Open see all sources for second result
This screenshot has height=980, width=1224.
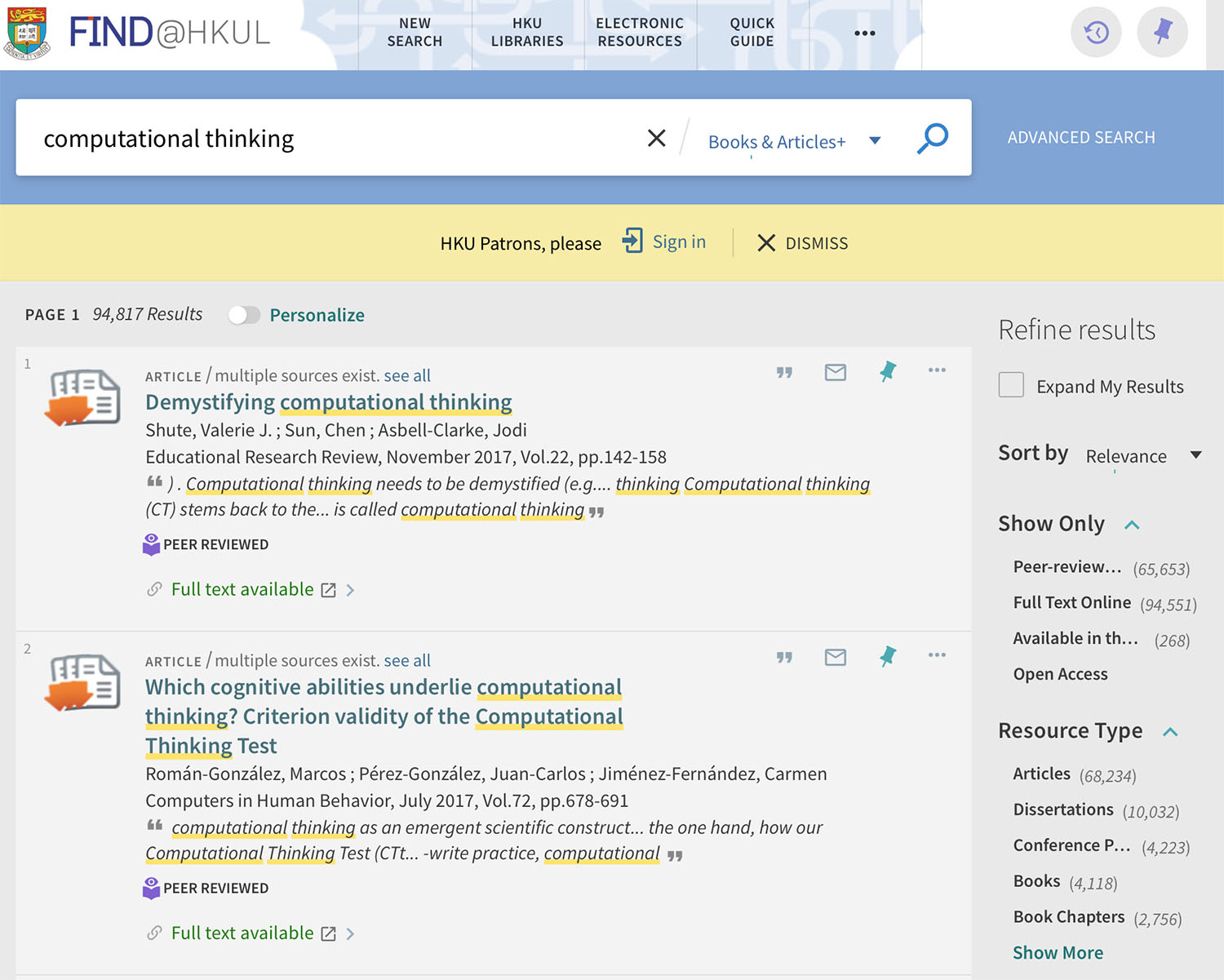(x=407, y=660)
